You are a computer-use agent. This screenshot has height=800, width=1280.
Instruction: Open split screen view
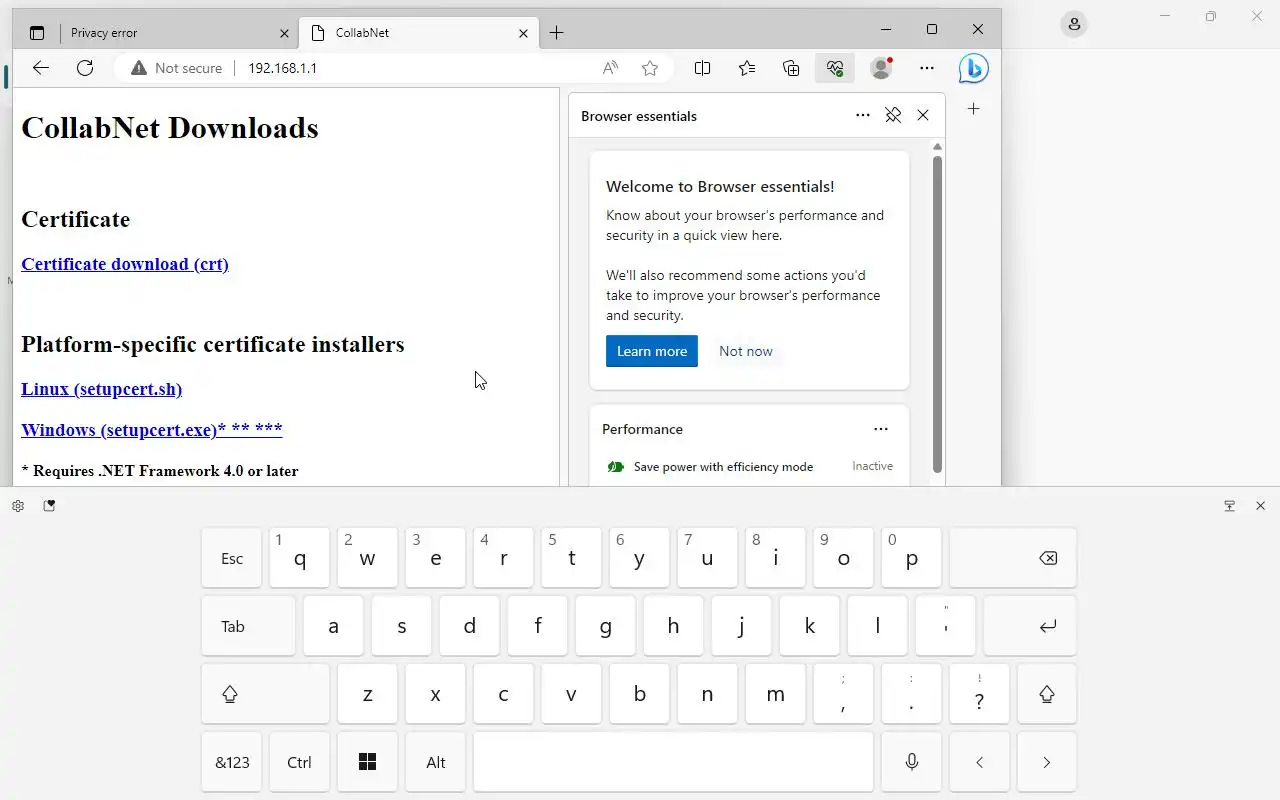tap(703, 68)
